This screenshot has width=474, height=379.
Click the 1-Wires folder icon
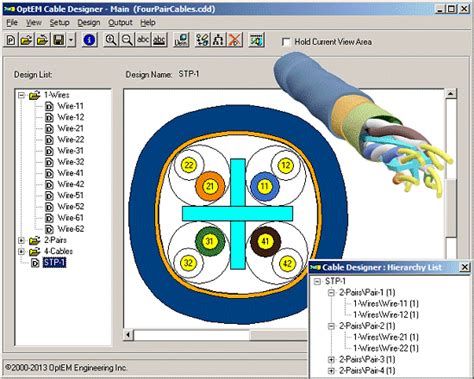(x=34, y=95)
